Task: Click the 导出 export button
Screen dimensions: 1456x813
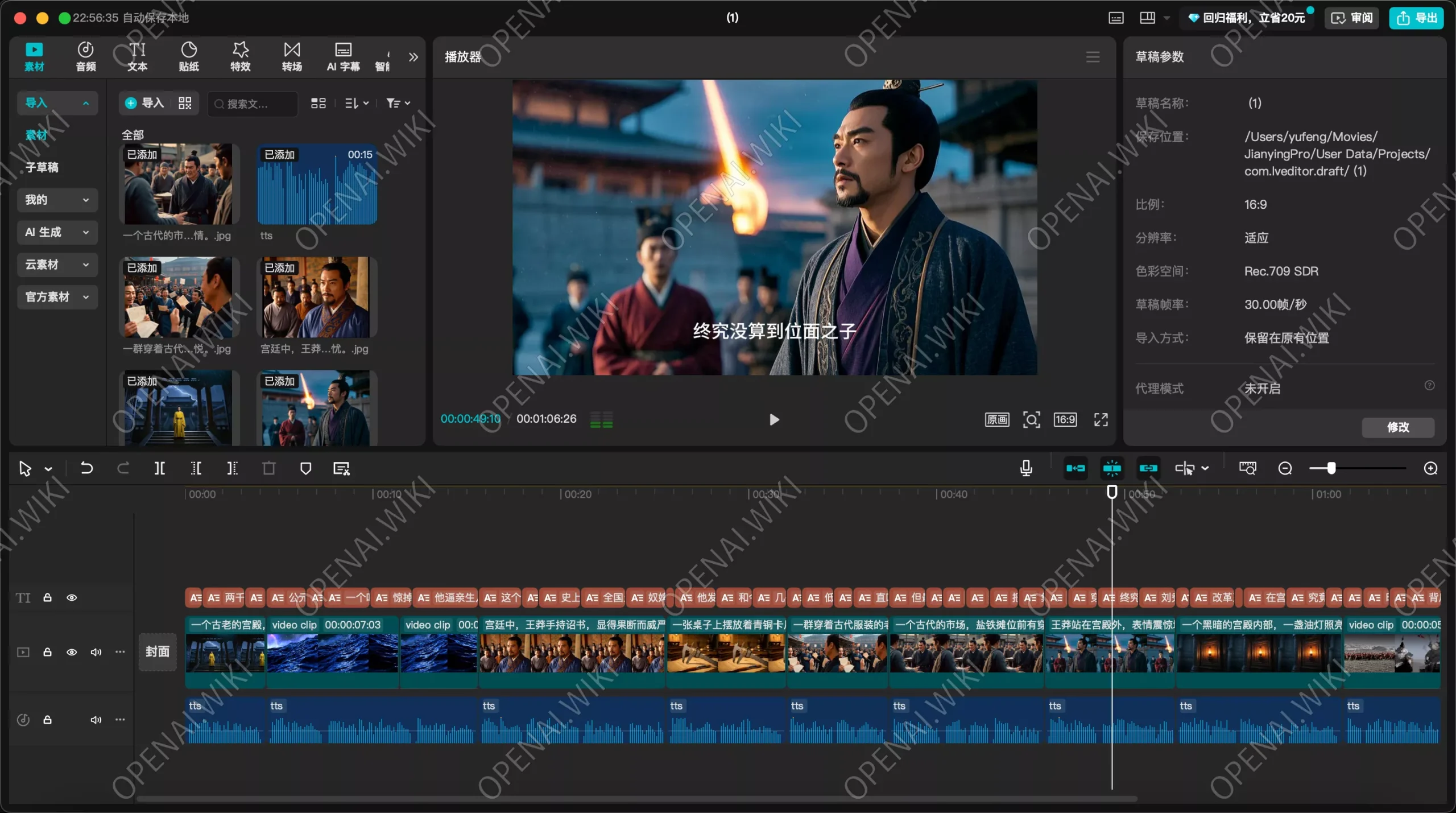Action: click(1417, 18)
